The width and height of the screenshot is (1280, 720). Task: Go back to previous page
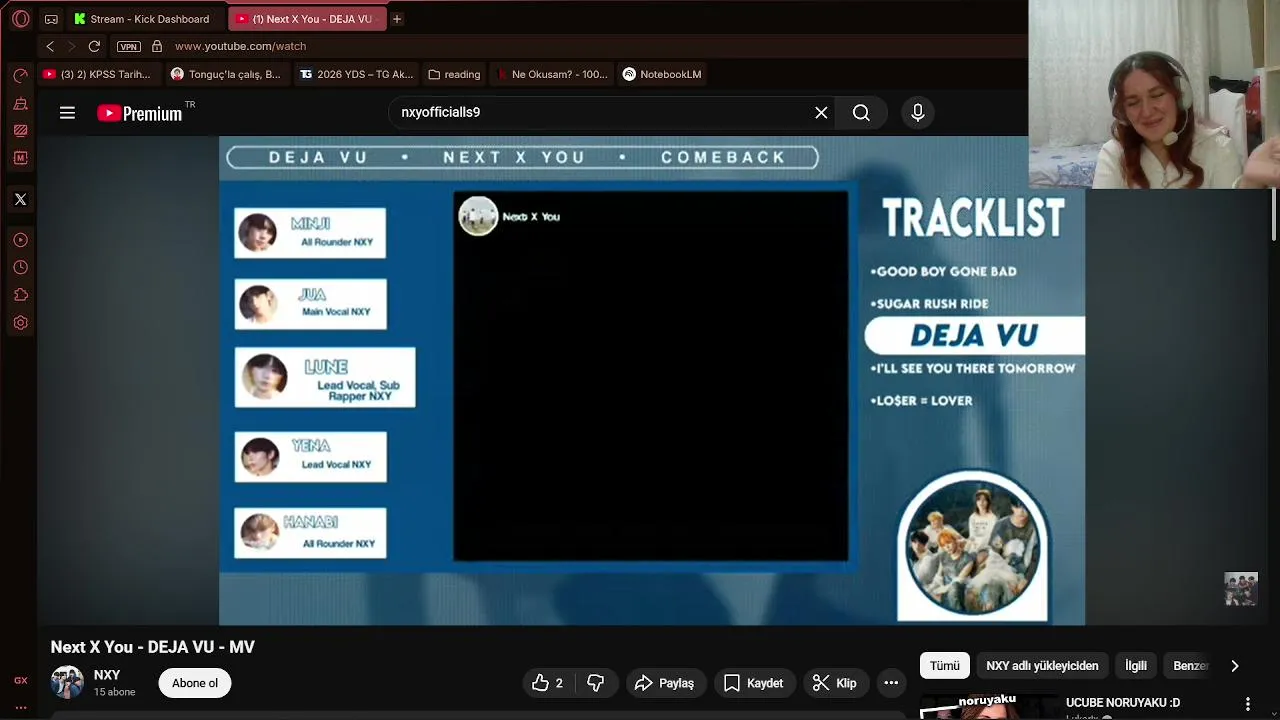pyautogui.click(x=50, y=46)
